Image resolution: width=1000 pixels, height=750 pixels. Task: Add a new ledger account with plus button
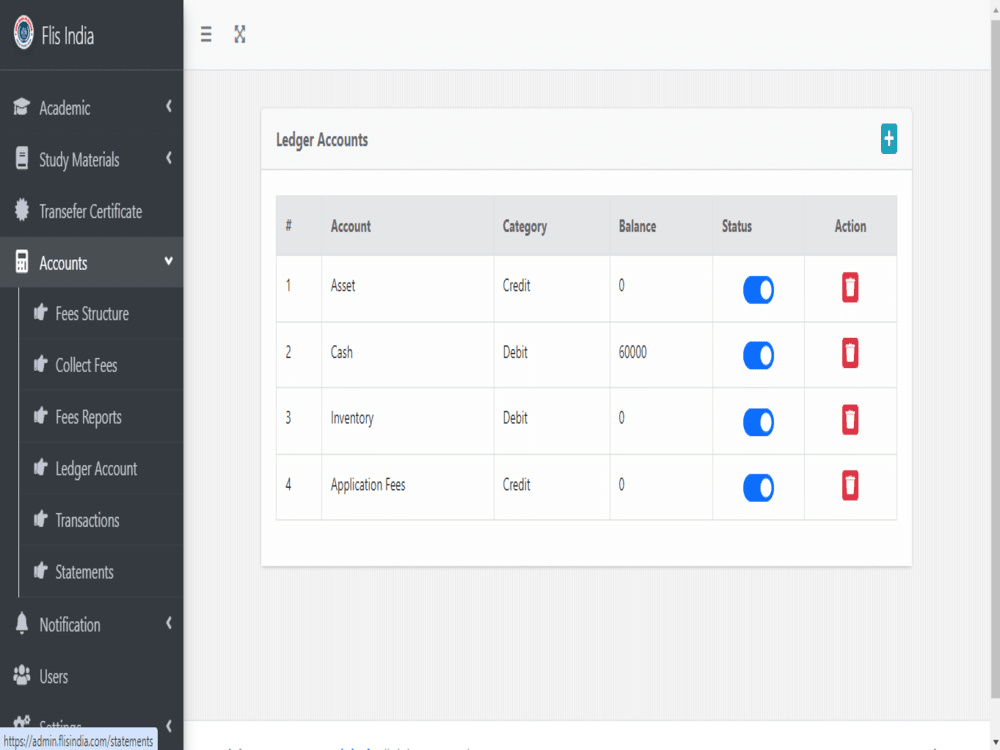[x=888, y=139]
